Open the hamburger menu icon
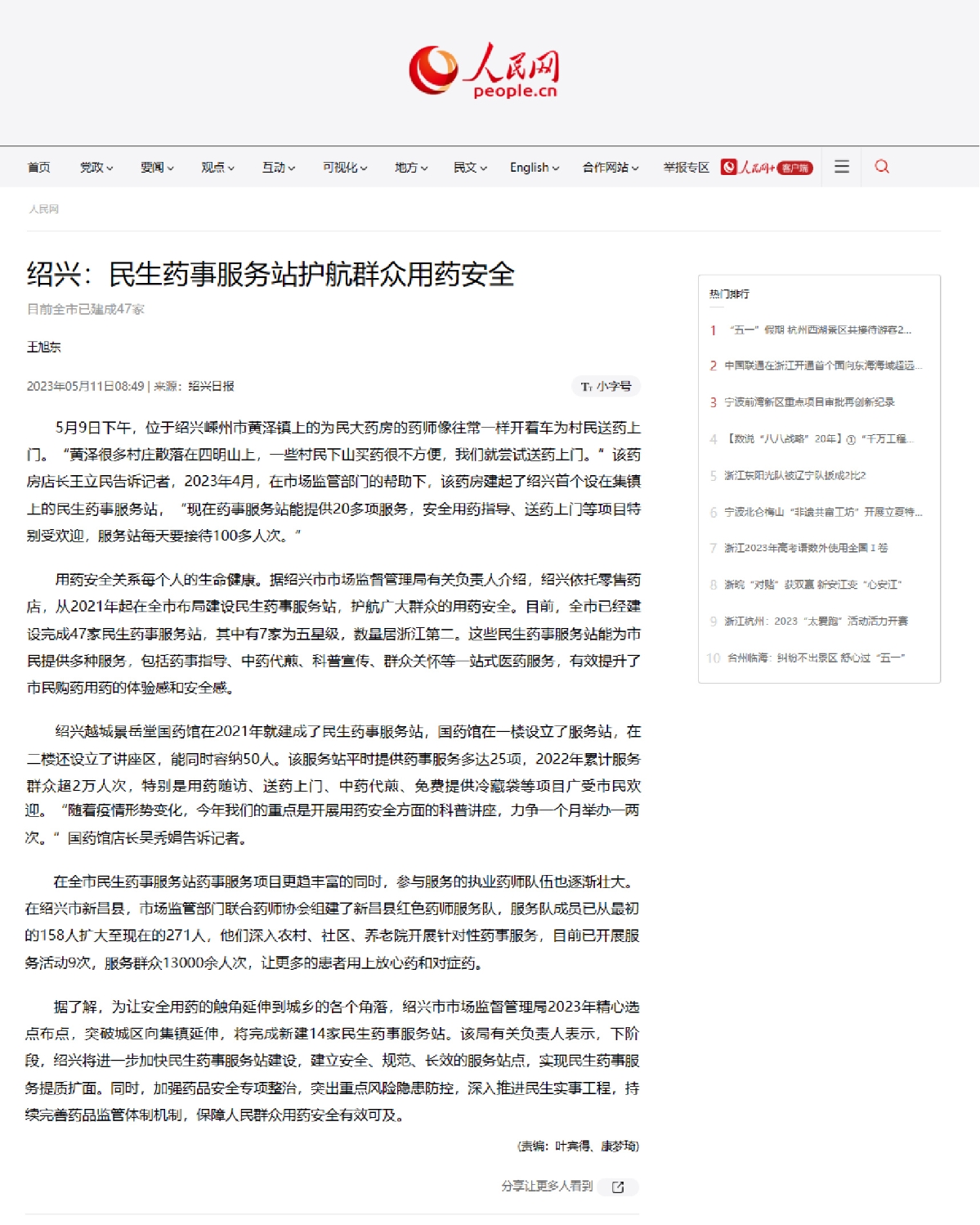The image size is (980, 1225). tap(842, 167)
